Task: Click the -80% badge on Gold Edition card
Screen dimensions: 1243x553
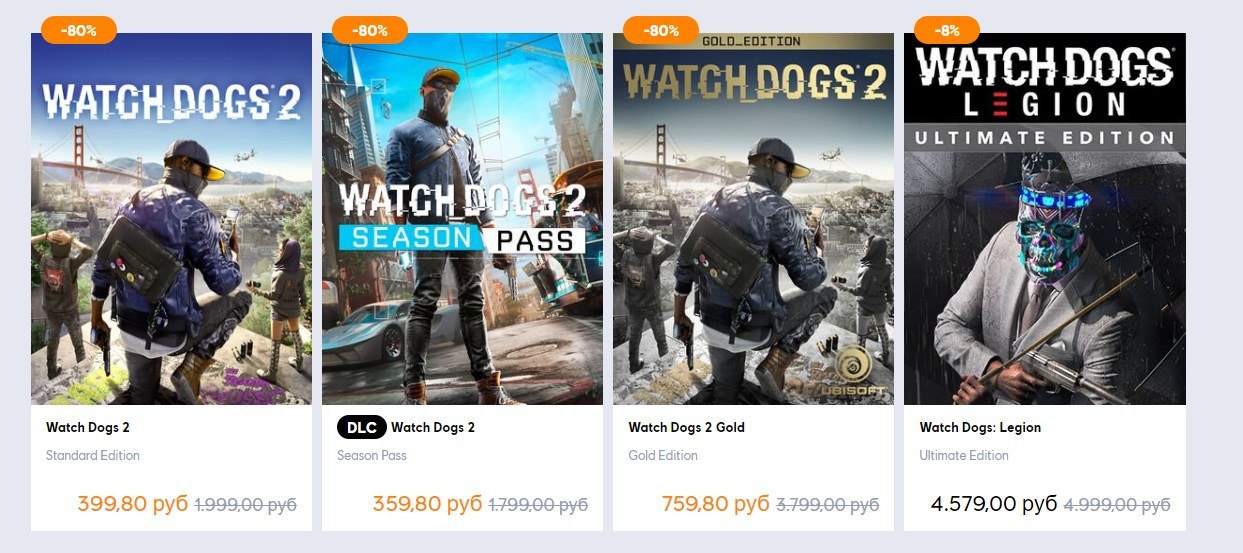Action: [x=661, y=30]
